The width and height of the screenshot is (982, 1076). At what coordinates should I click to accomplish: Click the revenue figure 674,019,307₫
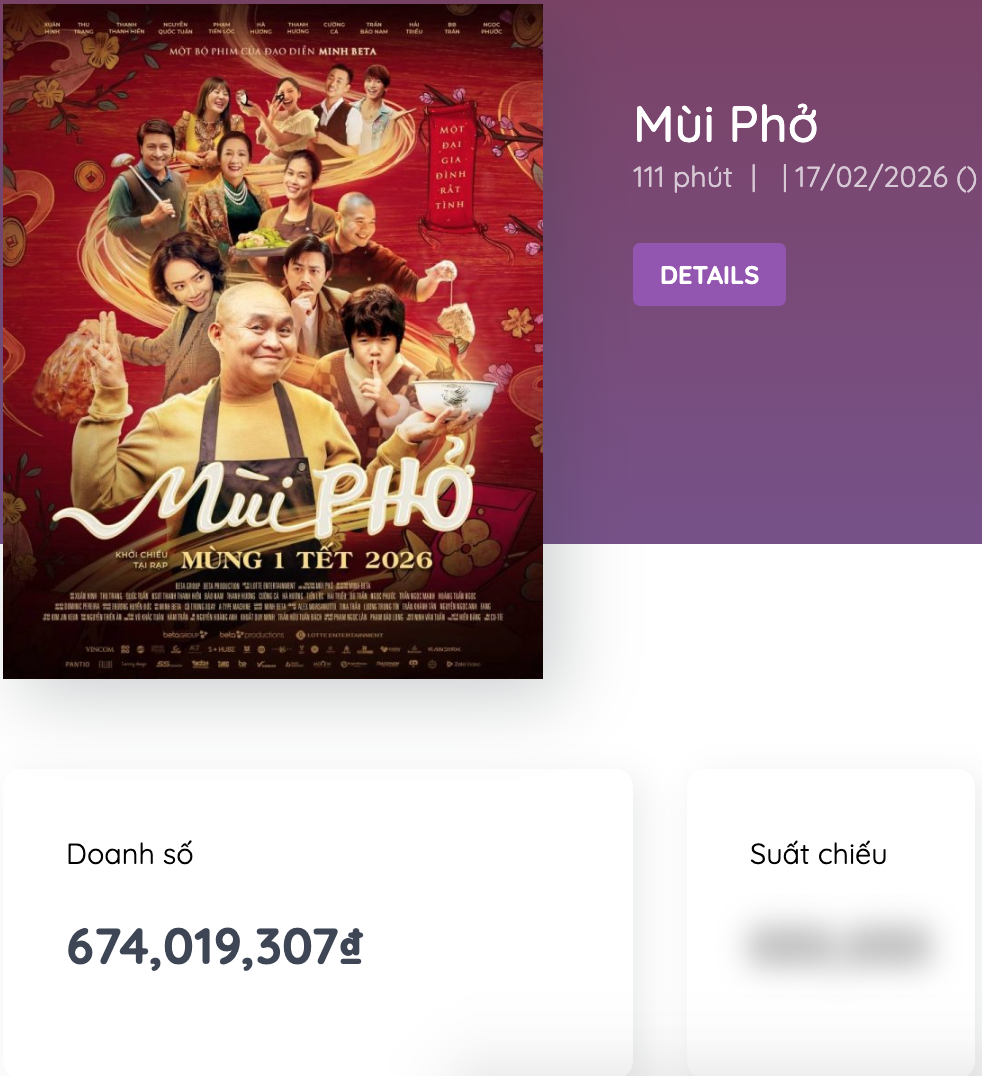coord(214,946)
